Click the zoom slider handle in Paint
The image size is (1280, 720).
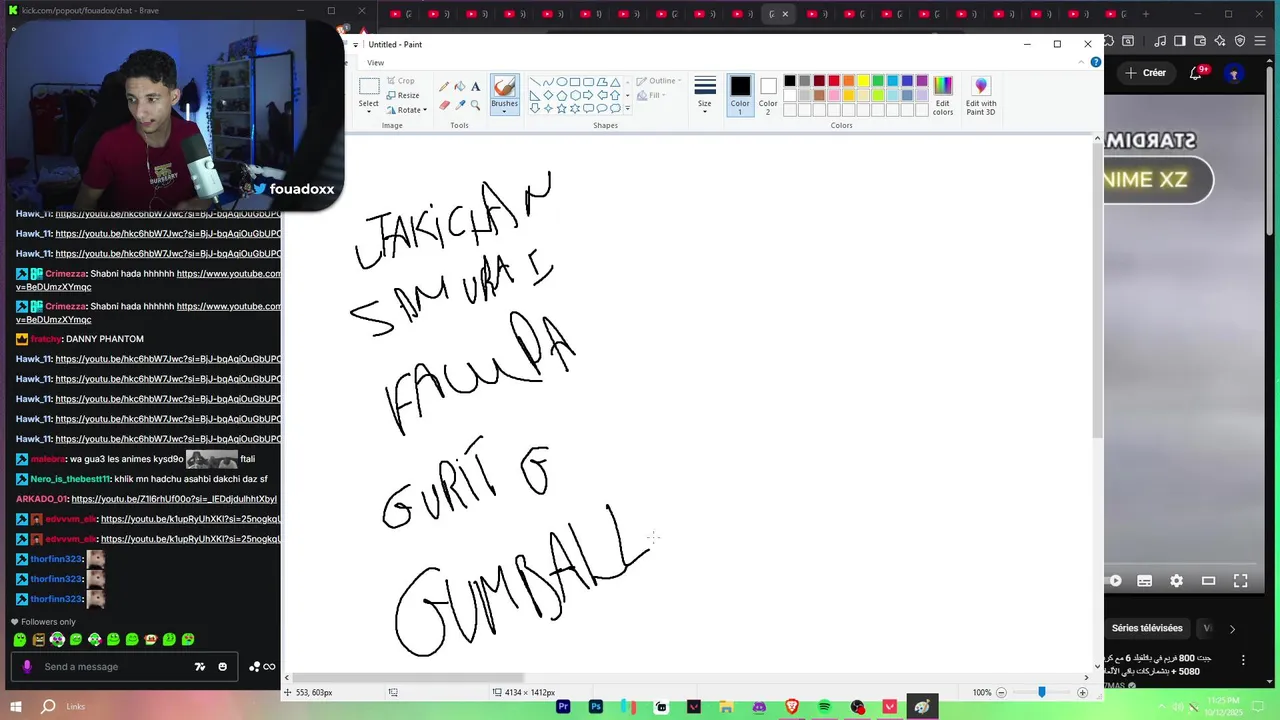tap(1041, 692)
